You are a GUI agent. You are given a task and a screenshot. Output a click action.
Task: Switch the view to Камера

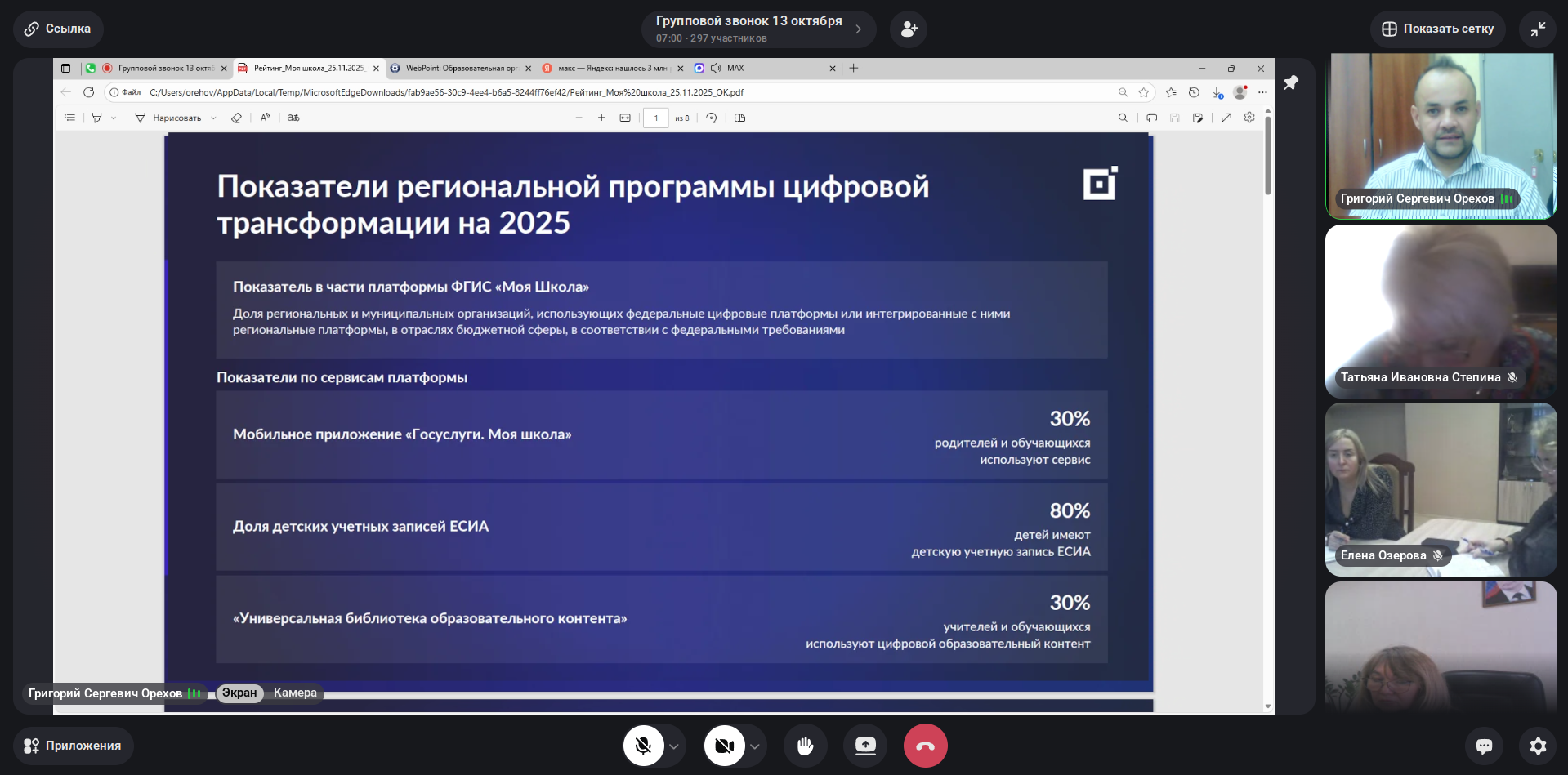[x=295, y=693]
